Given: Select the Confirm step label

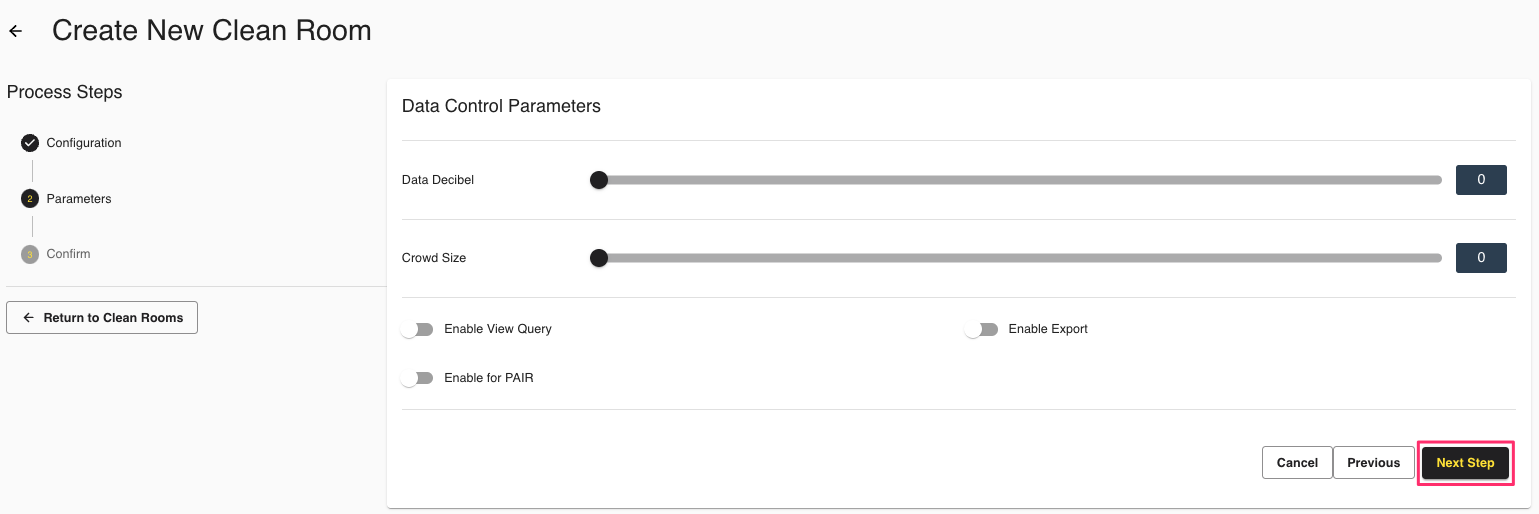Looking at the screenshot, I should (68, 254).
